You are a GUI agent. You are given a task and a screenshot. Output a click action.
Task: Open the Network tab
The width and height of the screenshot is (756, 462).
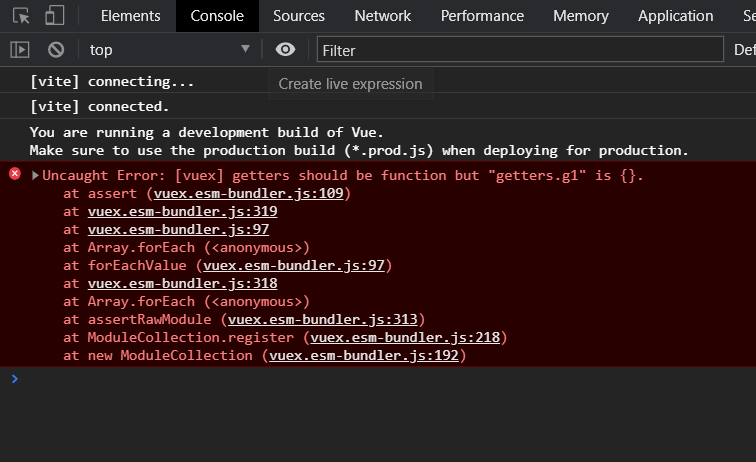(382, 16)
